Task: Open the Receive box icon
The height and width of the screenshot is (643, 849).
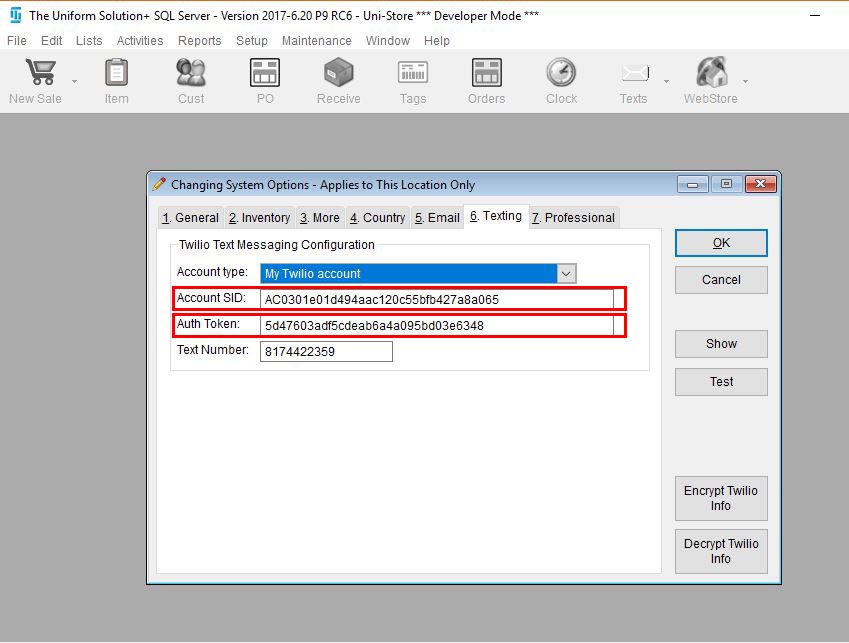Action: click(338, 72)
